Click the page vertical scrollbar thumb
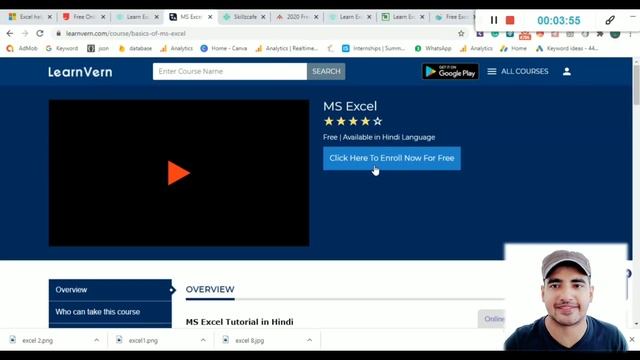This screenshot has width=640, height=360. [636, 84]
